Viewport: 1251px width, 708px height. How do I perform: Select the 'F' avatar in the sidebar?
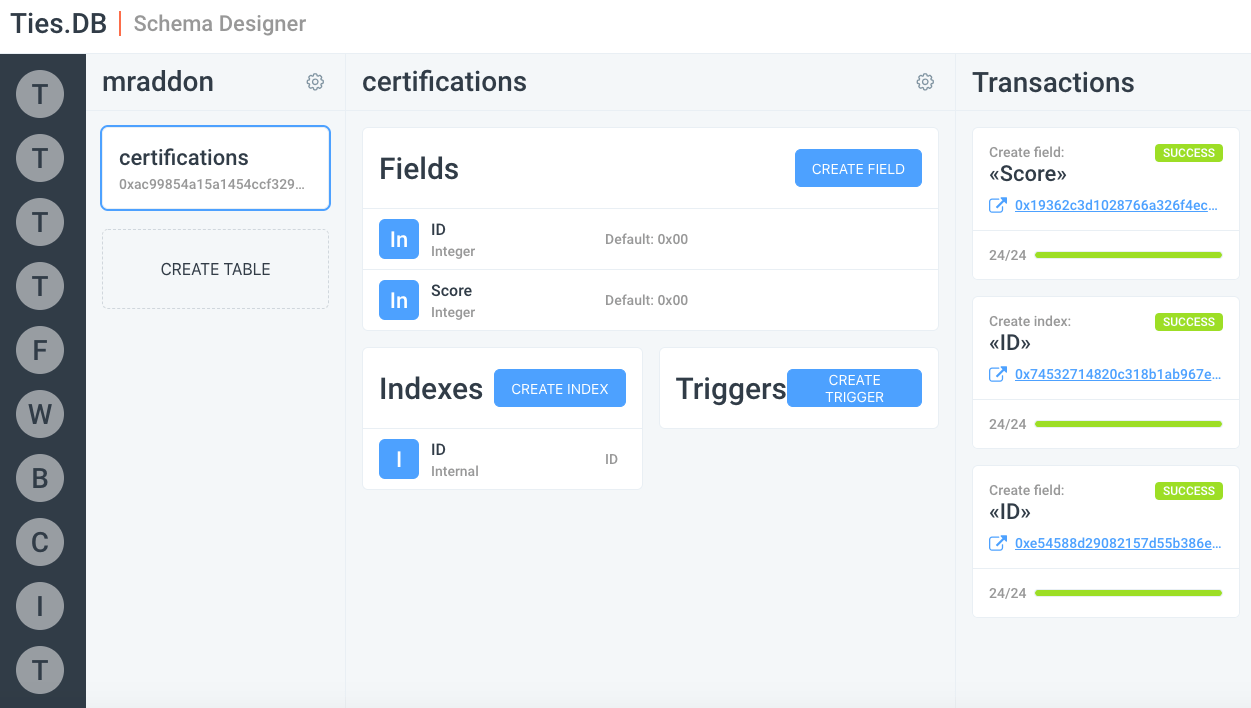[x=40, y=350]
